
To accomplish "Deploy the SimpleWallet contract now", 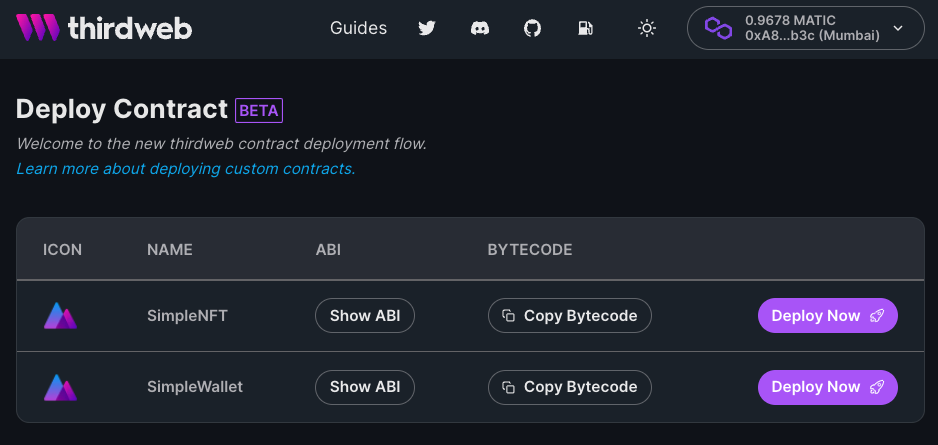I will tap(827, 387).
